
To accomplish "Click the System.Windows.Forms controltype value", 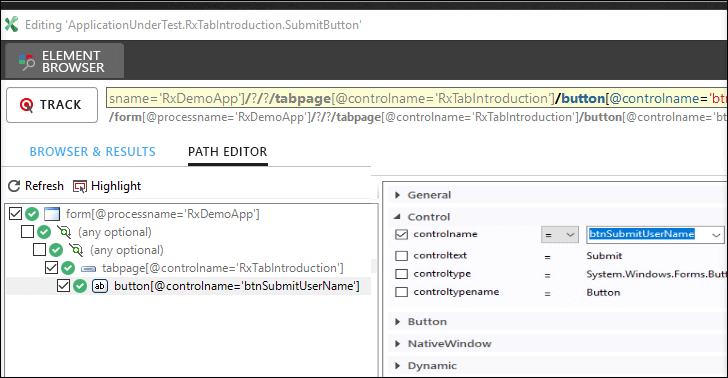I will coord(656,274).
